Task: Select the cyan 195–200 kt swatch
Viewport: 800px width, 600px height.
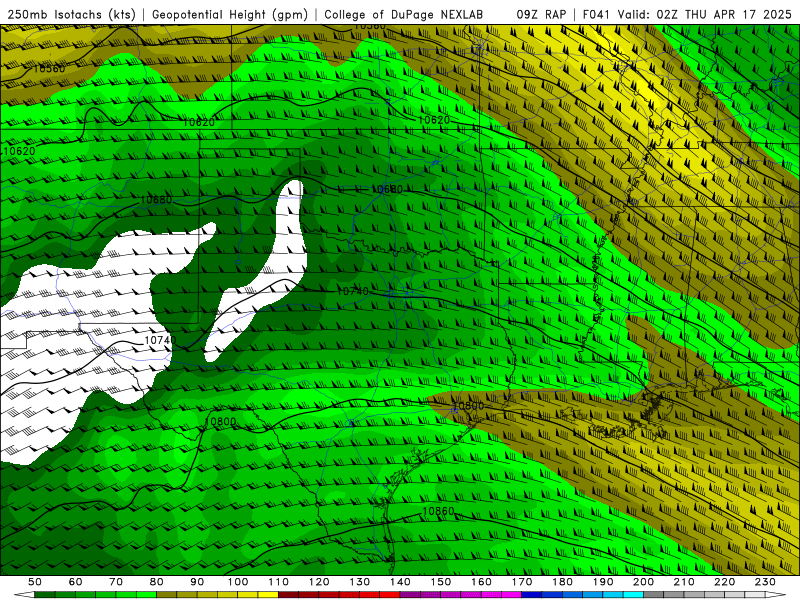Action: [x=634, y=595]
